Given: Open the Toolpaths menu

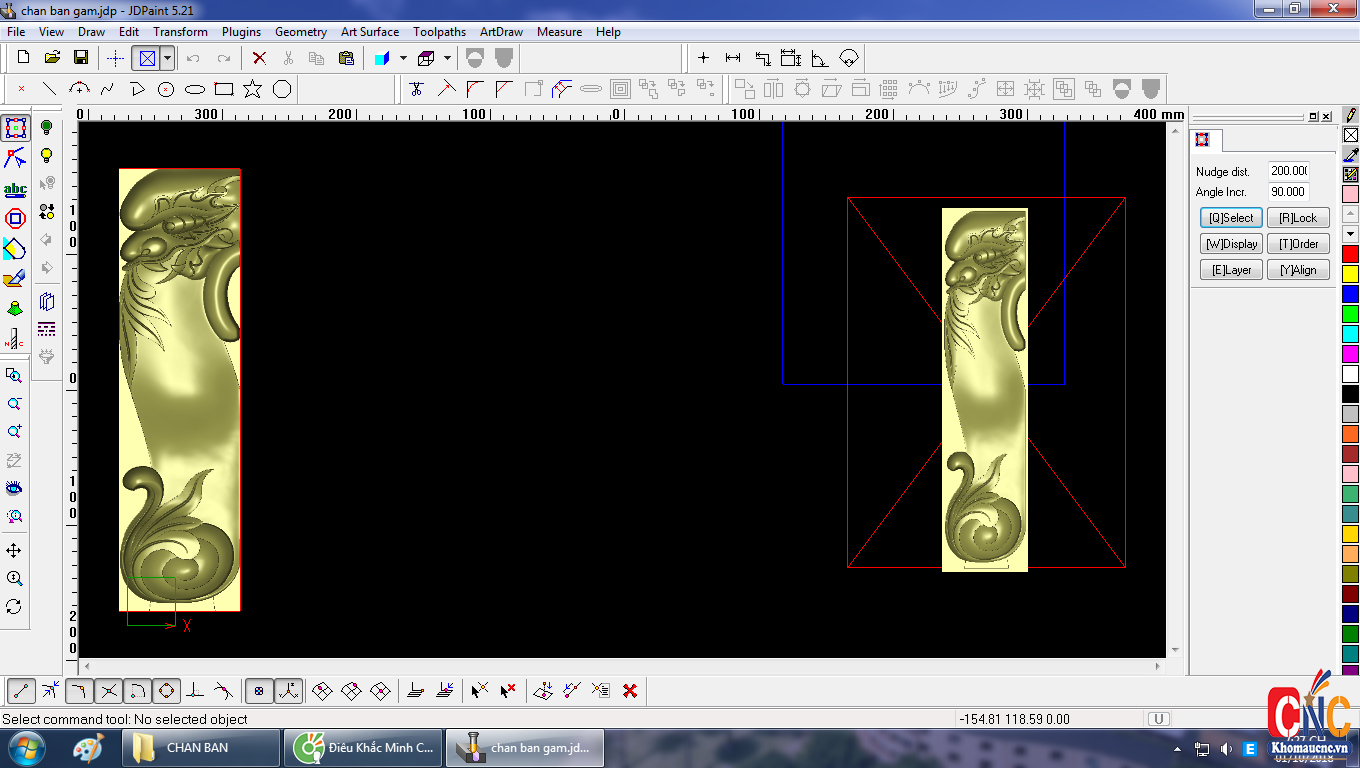Looking at the screenshot, I should point(439,32).
